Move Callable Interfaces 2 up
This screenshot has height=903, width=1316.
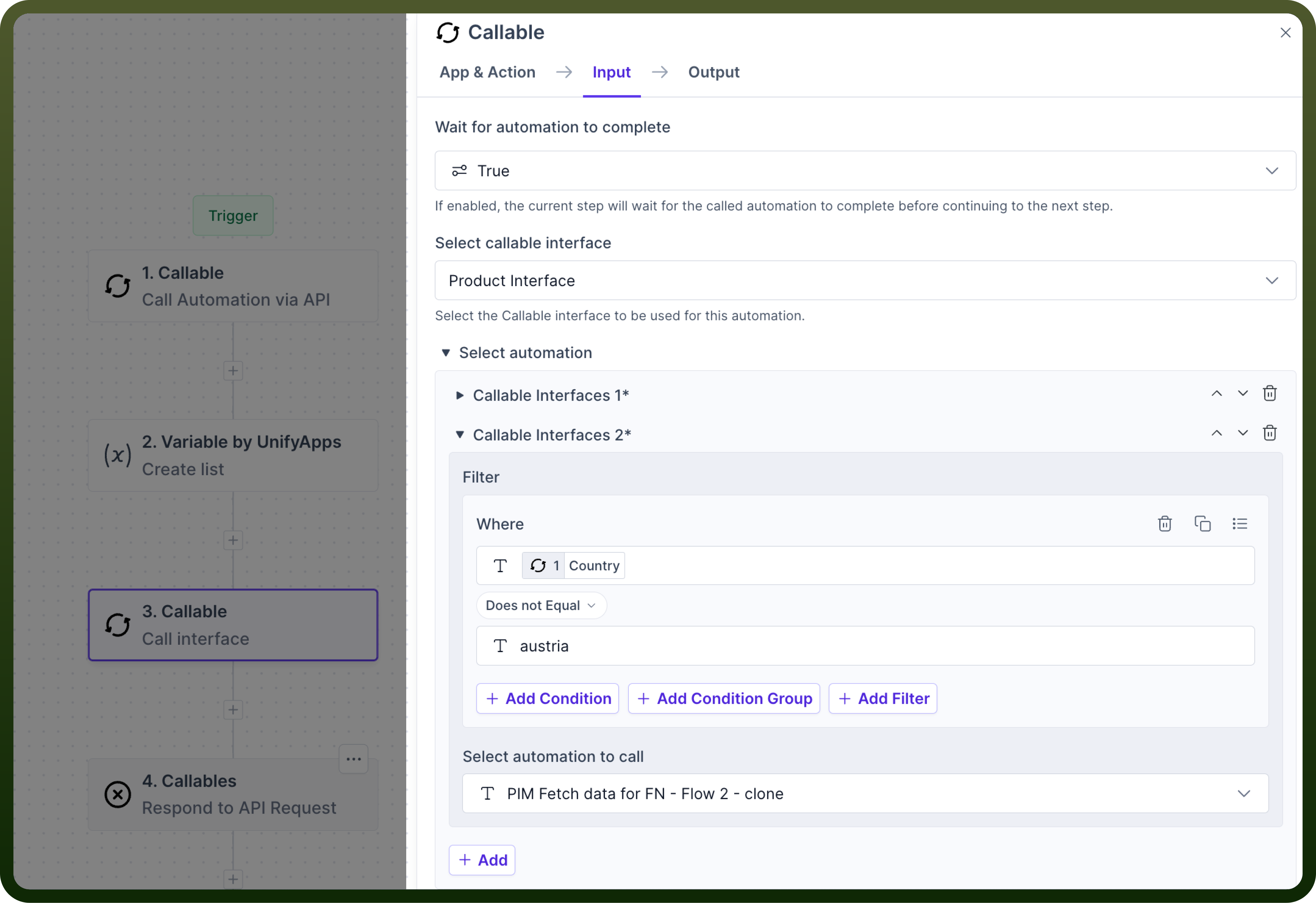tap(1216, 433)
